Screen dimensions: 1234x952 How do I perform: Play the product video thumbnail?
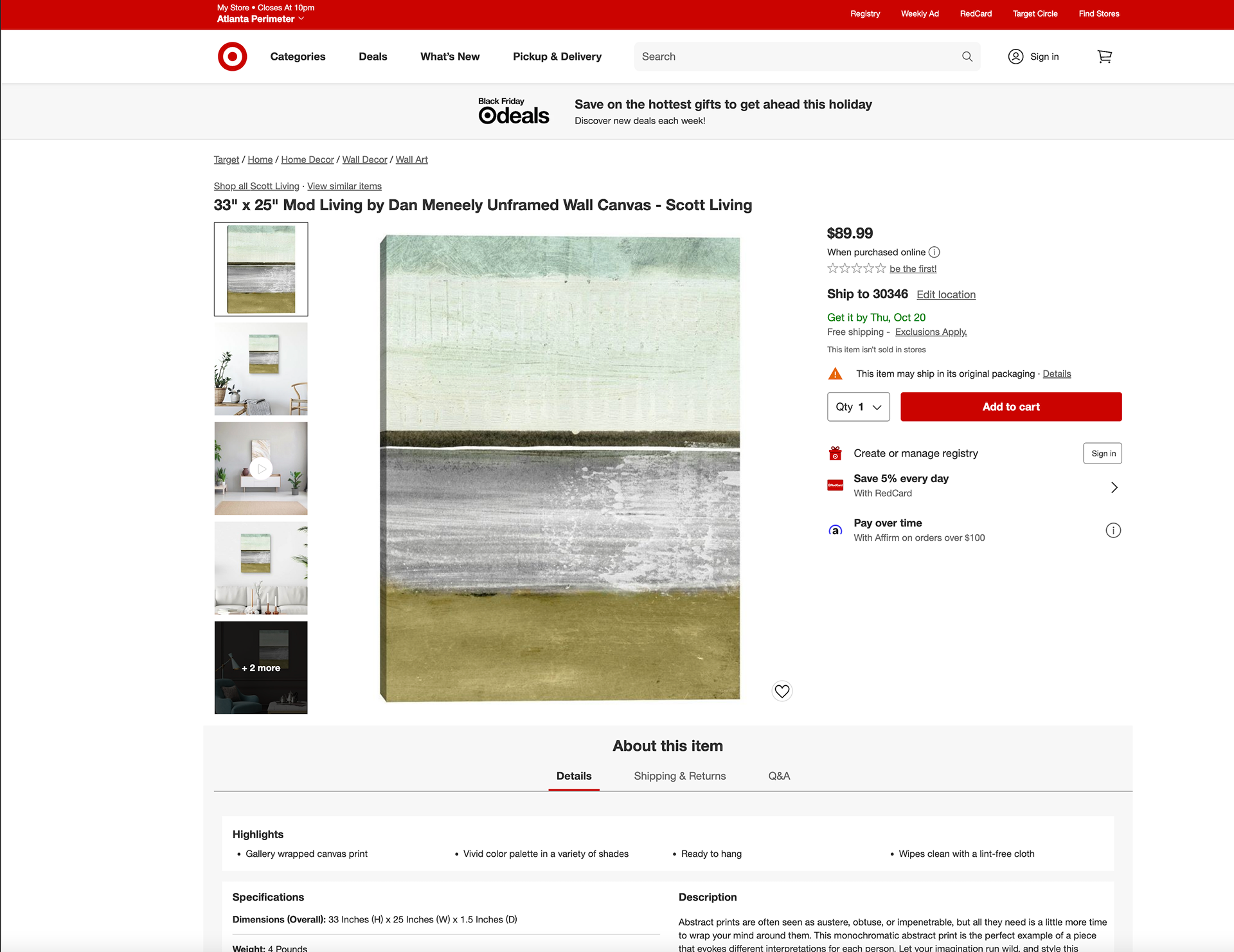[x=261, y=469]
